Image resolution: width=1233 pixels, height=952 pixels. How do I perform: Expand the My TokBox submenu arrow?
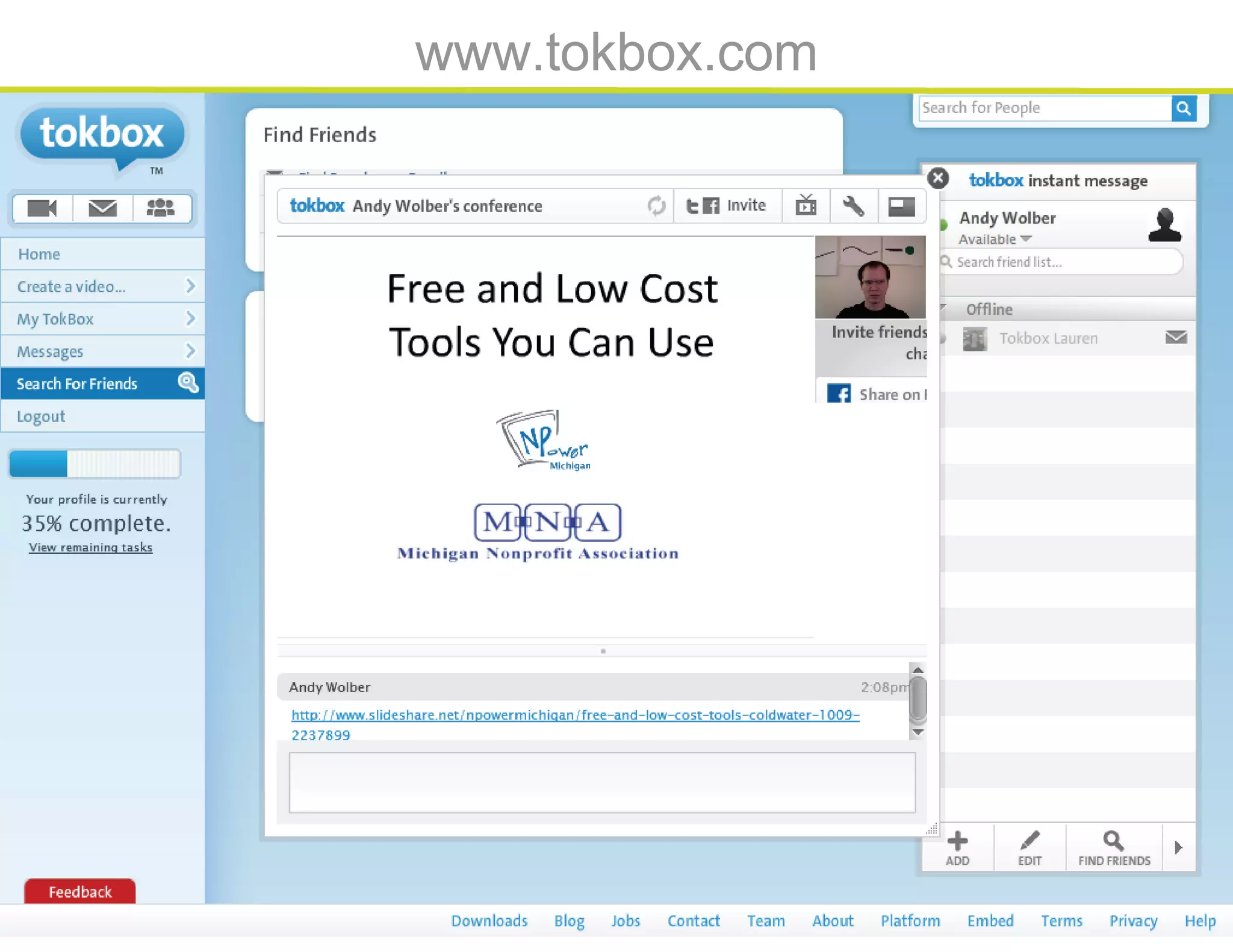click(x=190, y=319)
